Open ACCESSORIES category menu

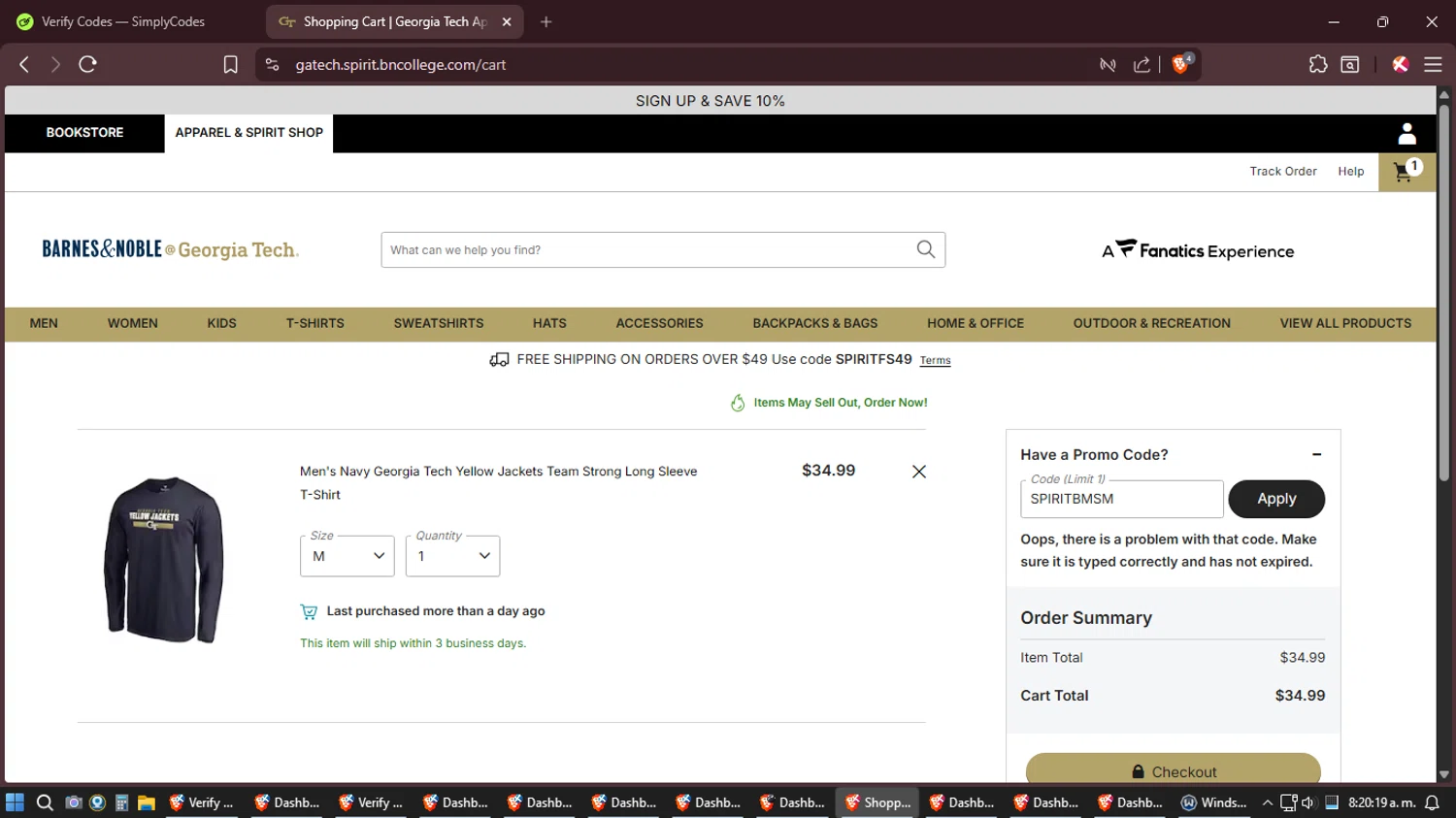(x=659, y=323)
